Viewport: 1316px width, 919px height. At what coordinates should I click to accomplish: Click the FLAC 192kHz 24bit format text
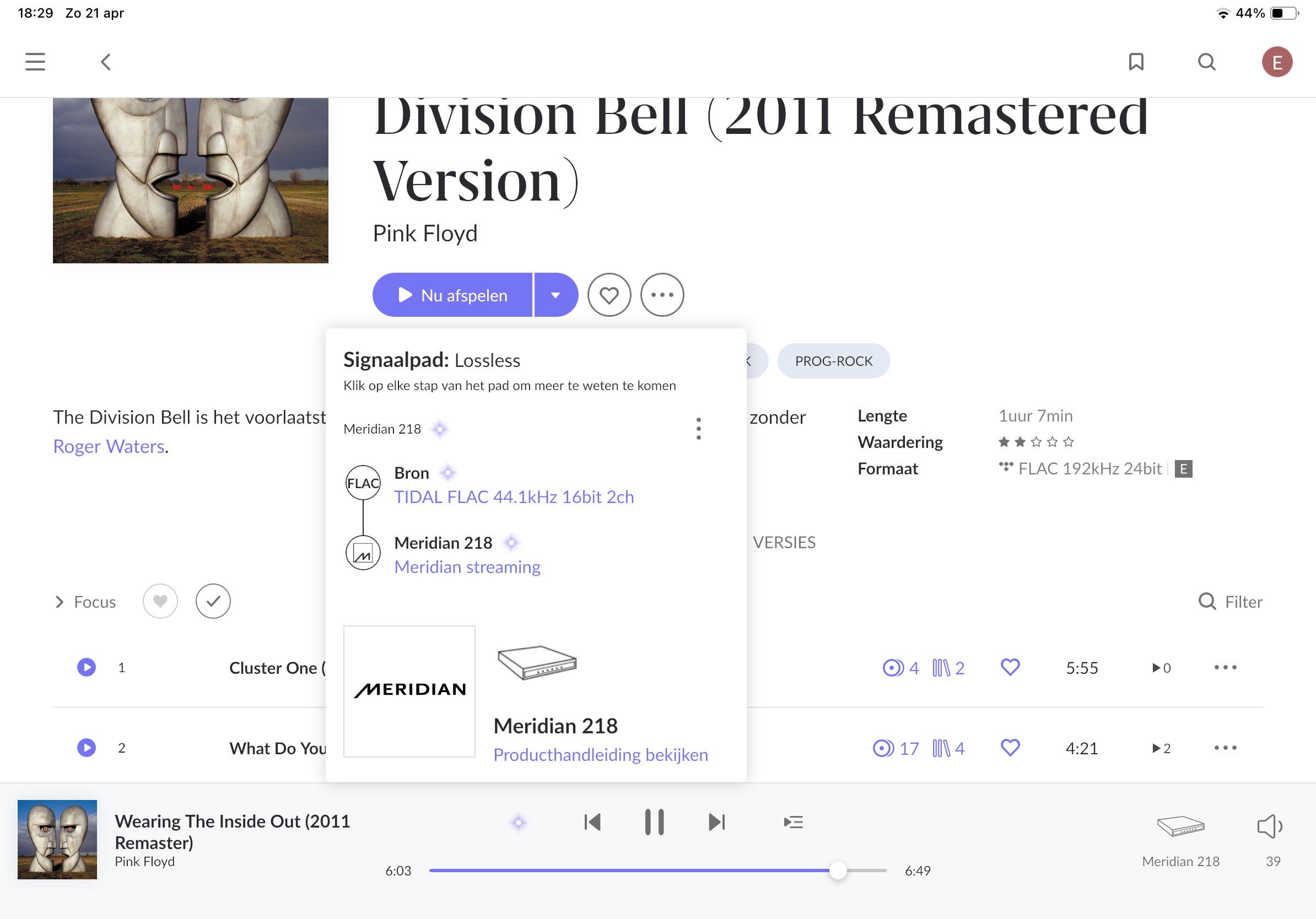click(1090, 469)
